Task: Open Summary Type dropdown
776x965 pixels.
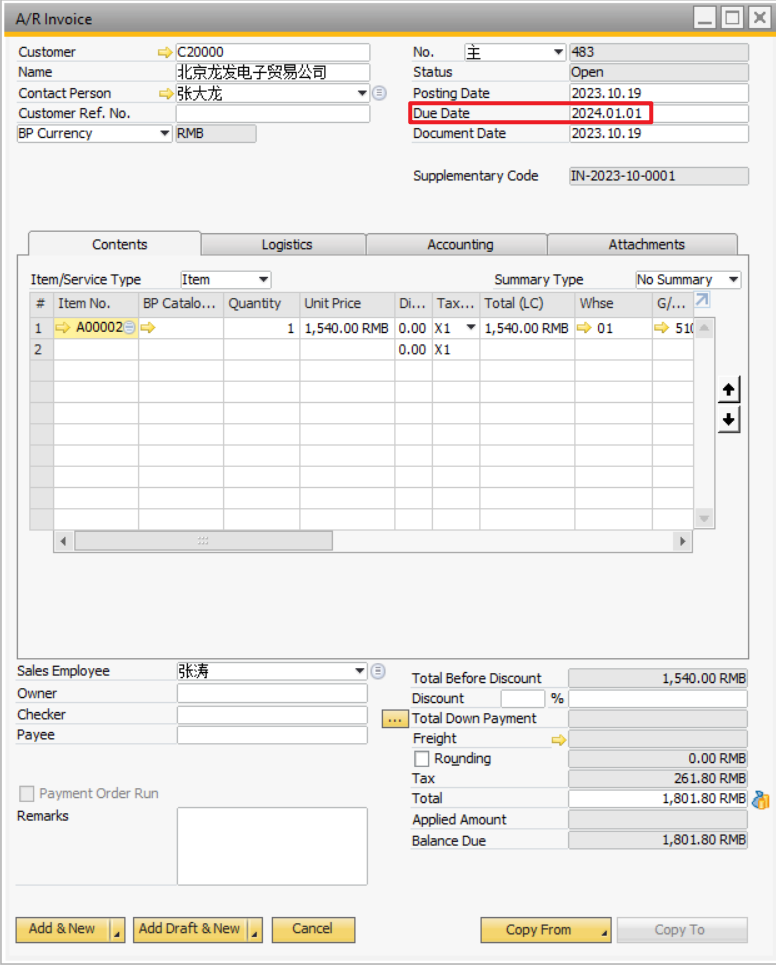Action: [x=734, y=279]
